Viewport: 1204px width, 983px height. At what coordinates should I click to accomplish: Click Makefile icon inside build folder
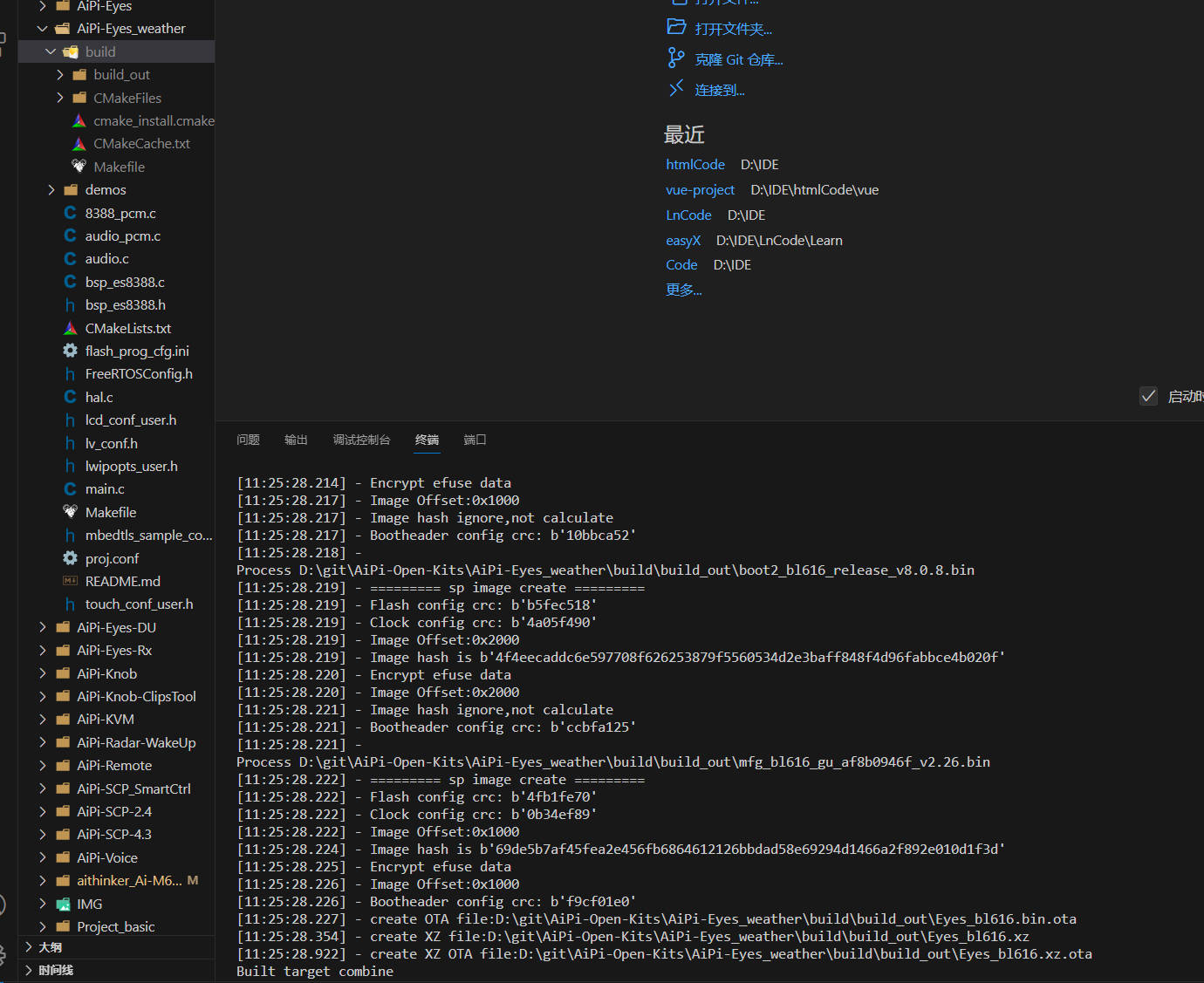[79, 167]
